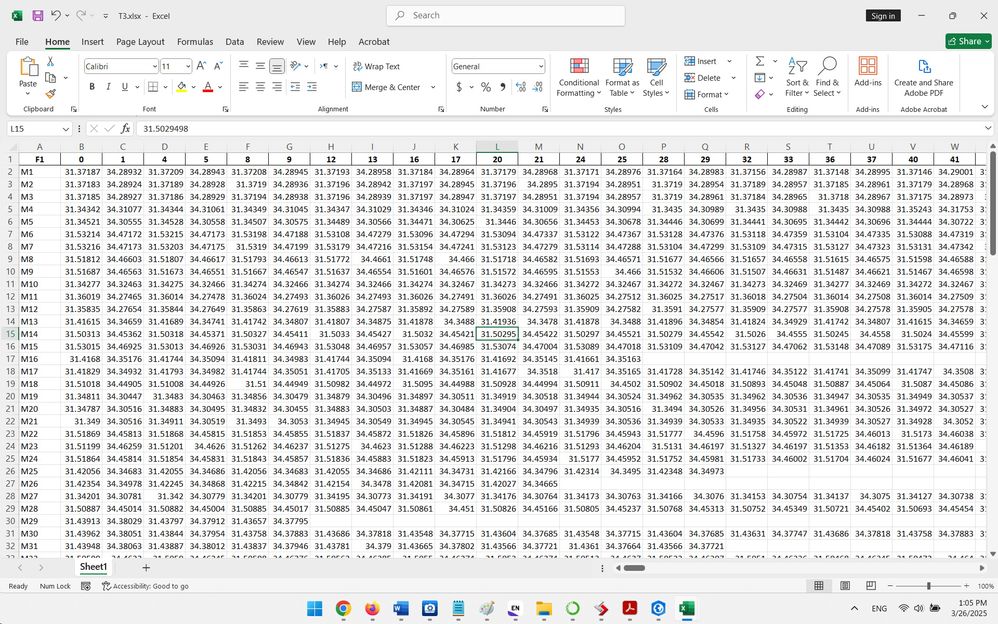Apply Comma Style format
Viewport: 998px width, 624px height.
tap(503, 87)
